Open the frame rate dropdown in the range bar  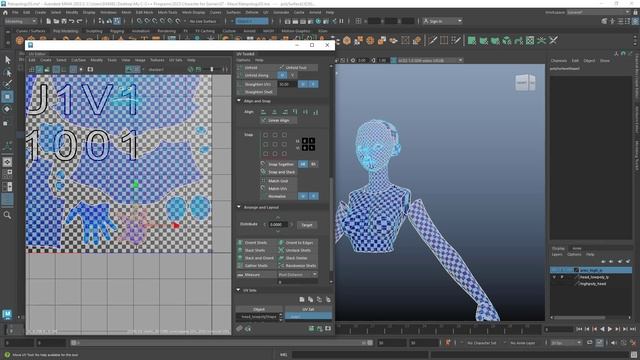pyautogui.click(x=566, y=343)
